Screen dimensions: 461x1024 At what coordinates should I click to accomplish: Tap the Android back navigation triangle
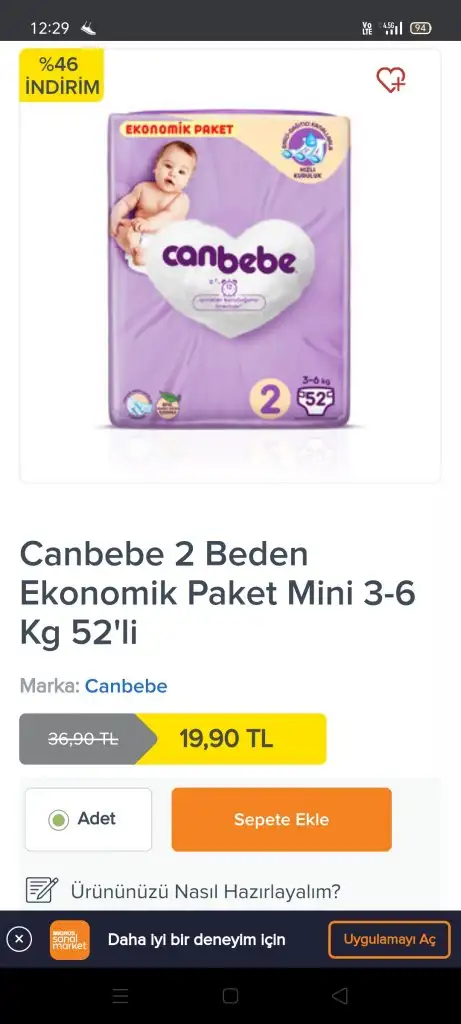(x=339, y=995)
